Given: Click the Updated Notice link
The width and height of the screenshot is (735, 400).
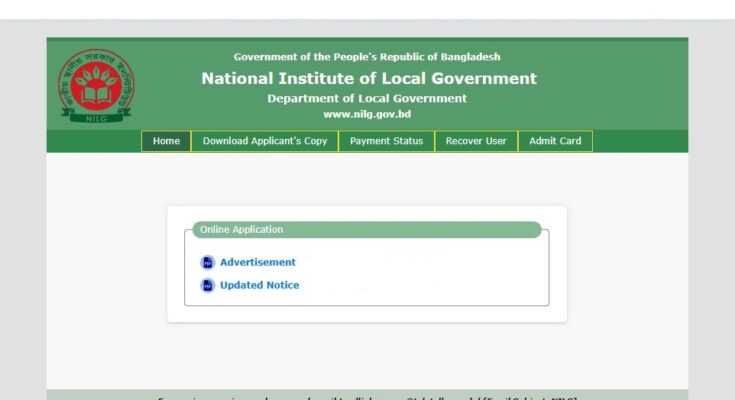Looking at the screenshot, I should click(259, 285).
